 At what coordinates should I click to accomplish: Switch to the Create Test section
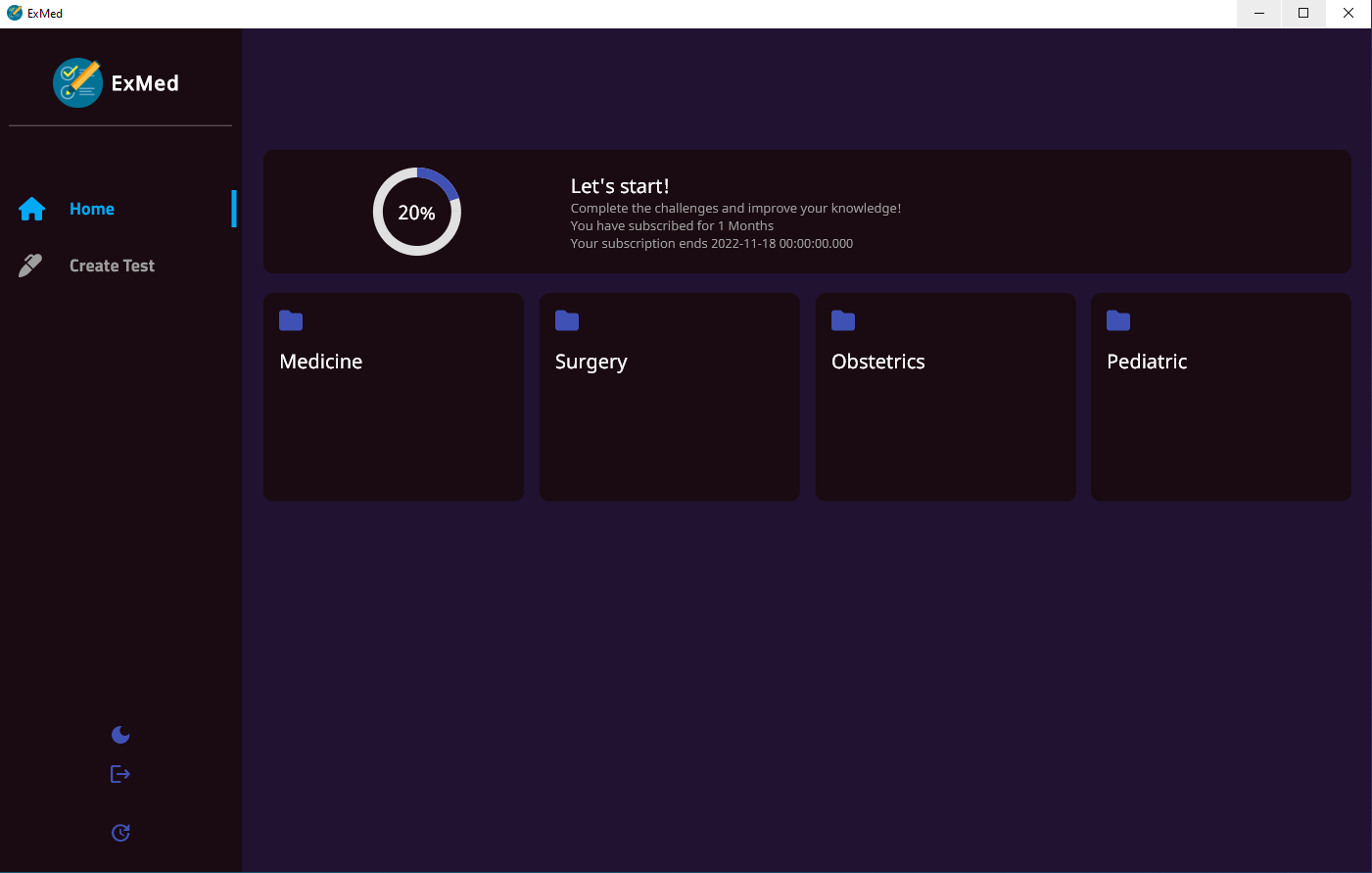pyautogui.click(x=111, y=265)
